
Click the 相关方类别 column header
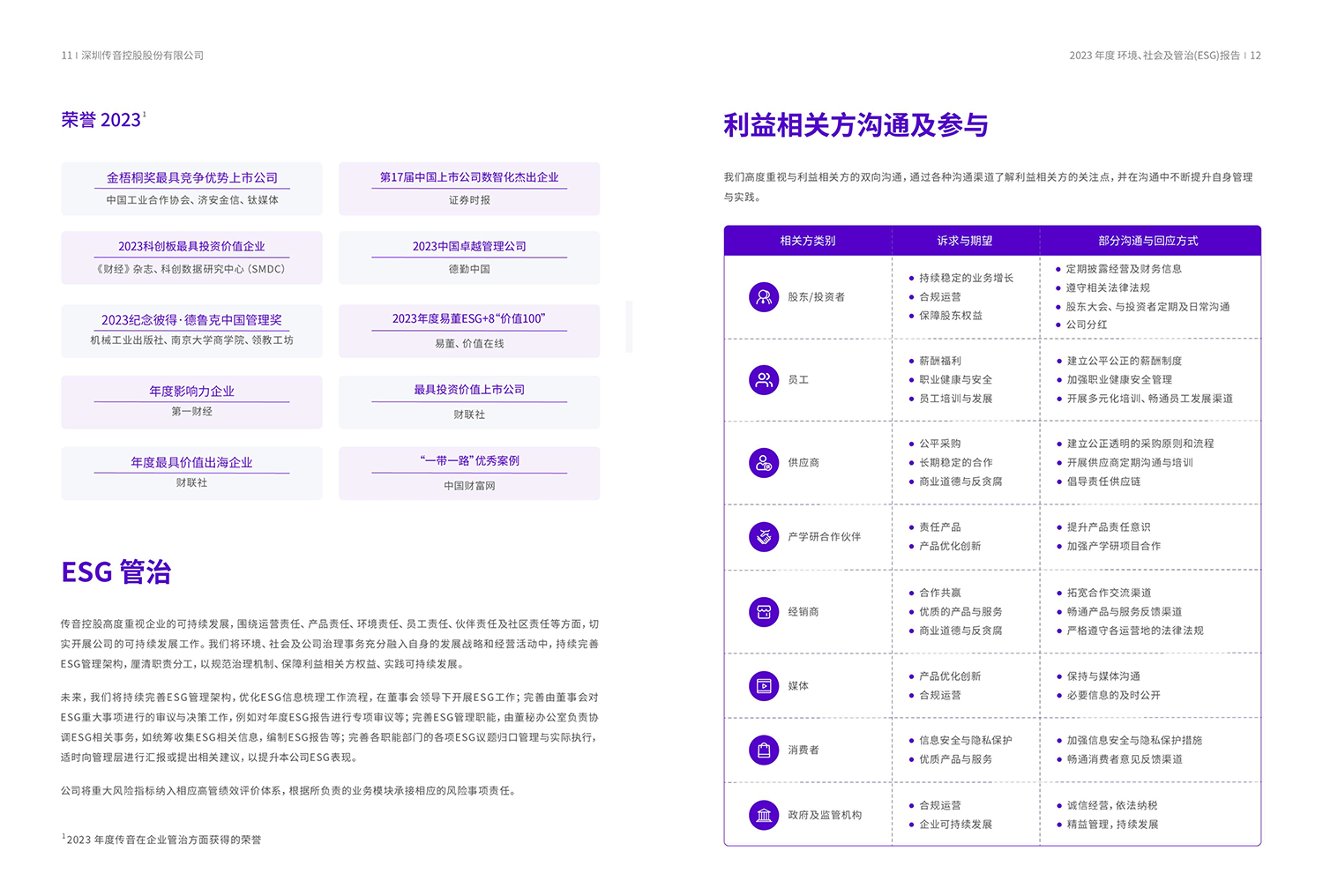pos(807,241)
